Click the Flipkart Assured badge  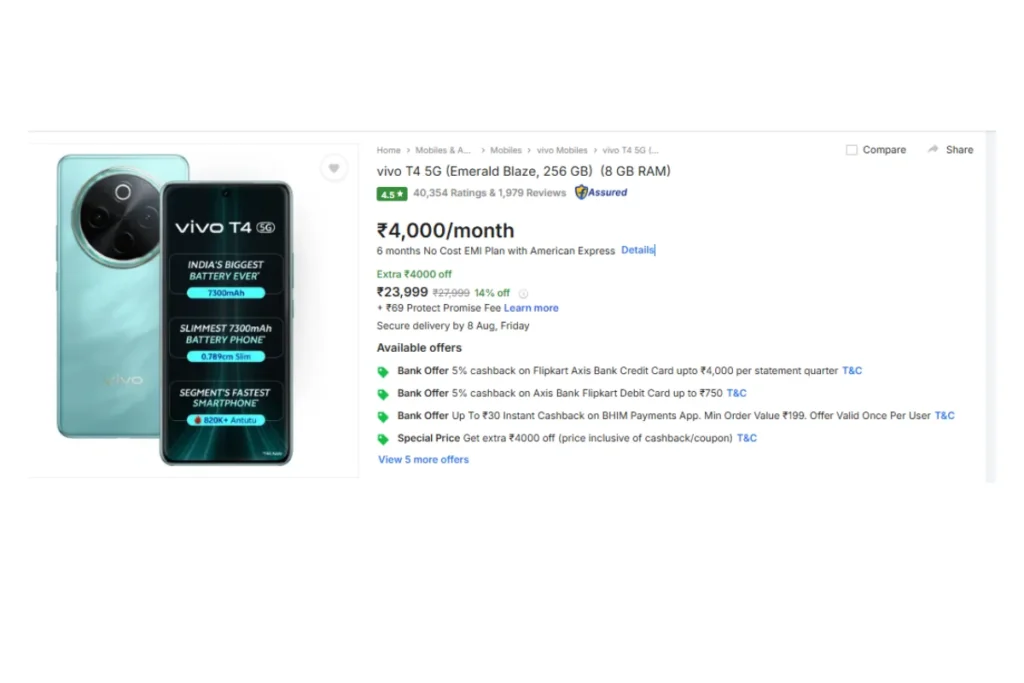(x=601, y=193)
